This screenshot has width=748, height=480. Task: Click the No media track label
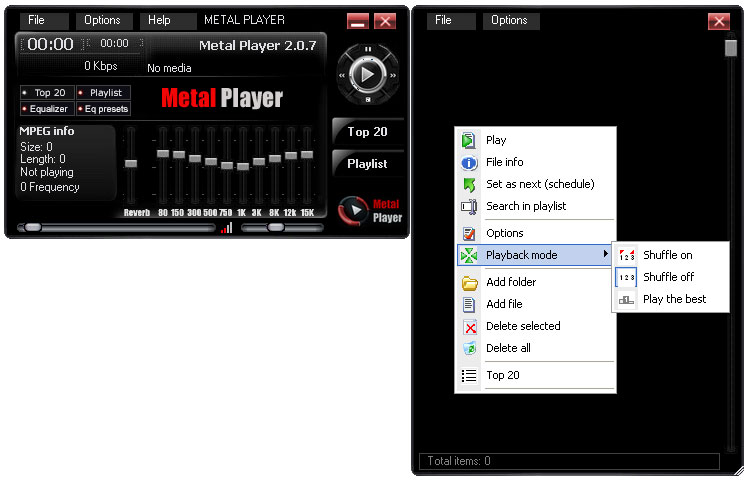169,68
